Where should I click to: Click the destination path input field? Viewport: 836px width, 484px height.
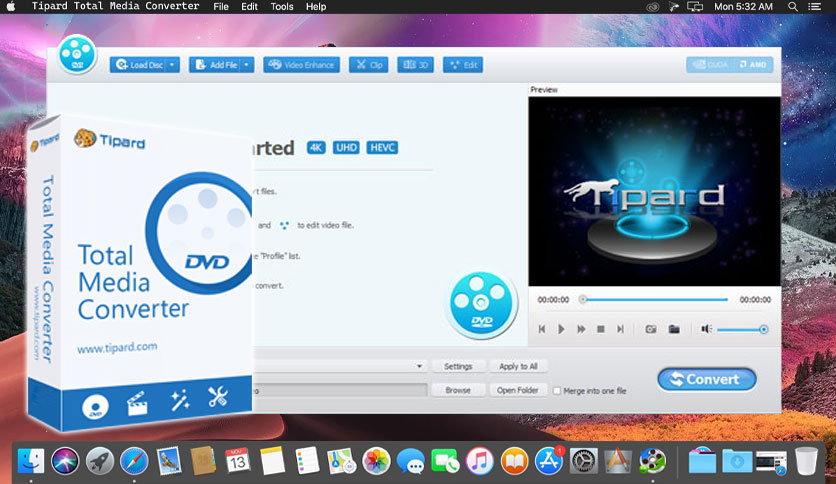coord(340,390)
